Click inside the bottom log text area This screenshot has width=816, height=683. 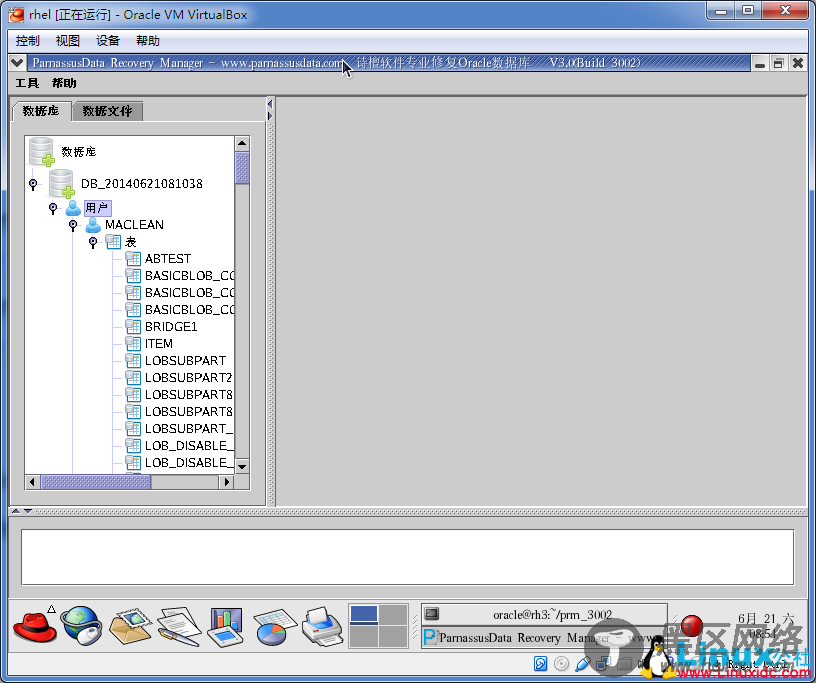pyautogui.click(x=407, y=557)
